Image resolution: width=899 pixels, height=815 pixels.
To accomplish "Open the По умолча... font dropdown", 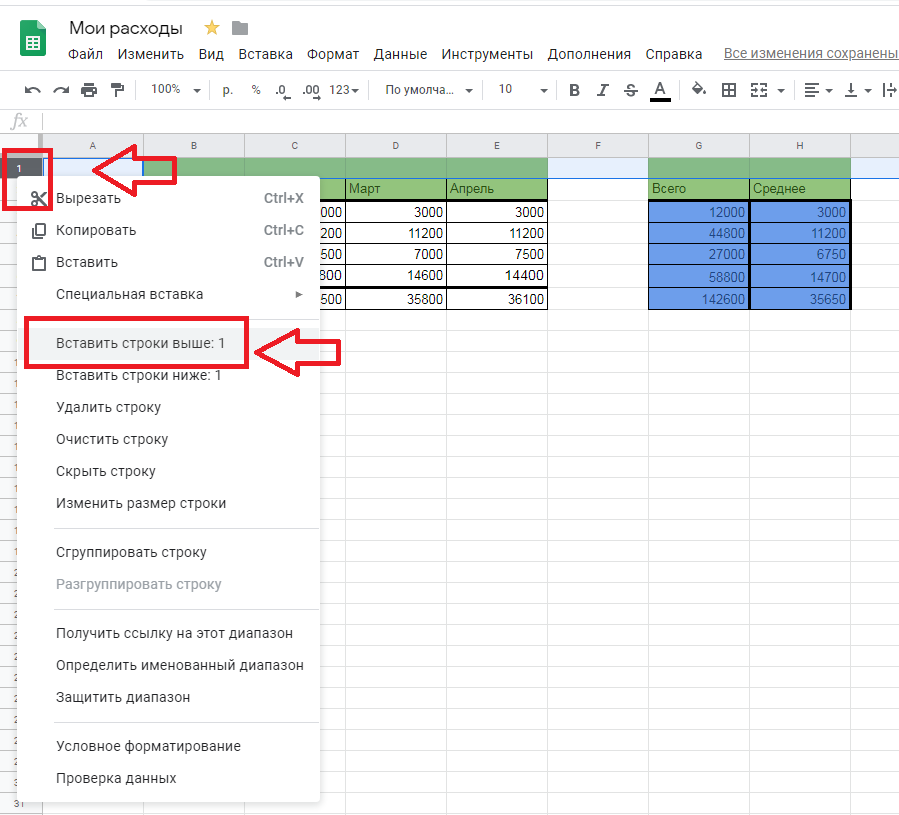I will pos(429,90).
